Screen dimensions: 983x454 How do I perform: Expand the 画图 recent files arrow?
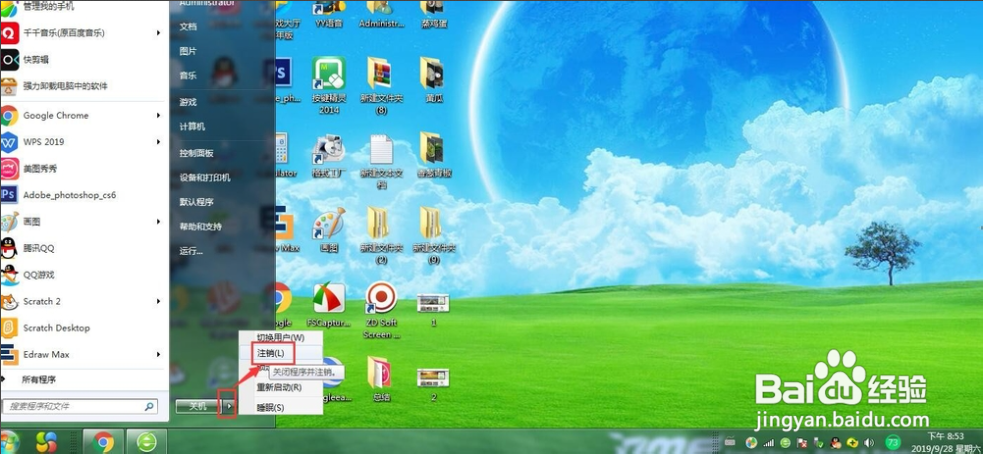click(x=159, y=222)
